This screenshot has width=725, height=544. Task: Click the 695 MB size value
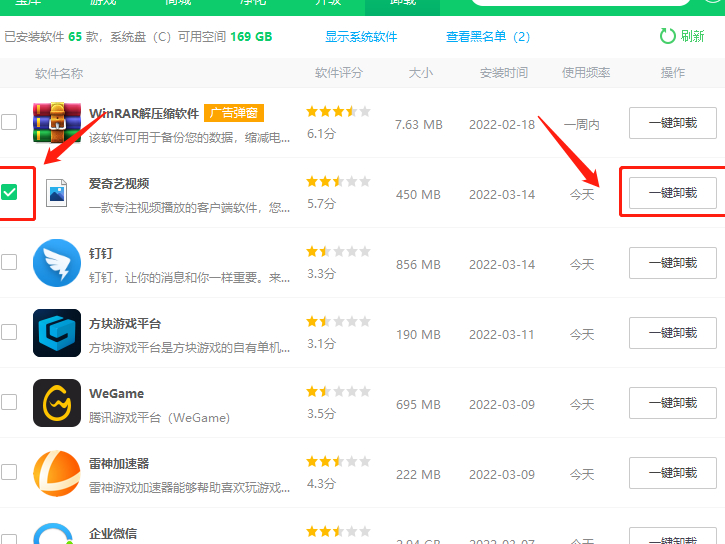(418, 404)
